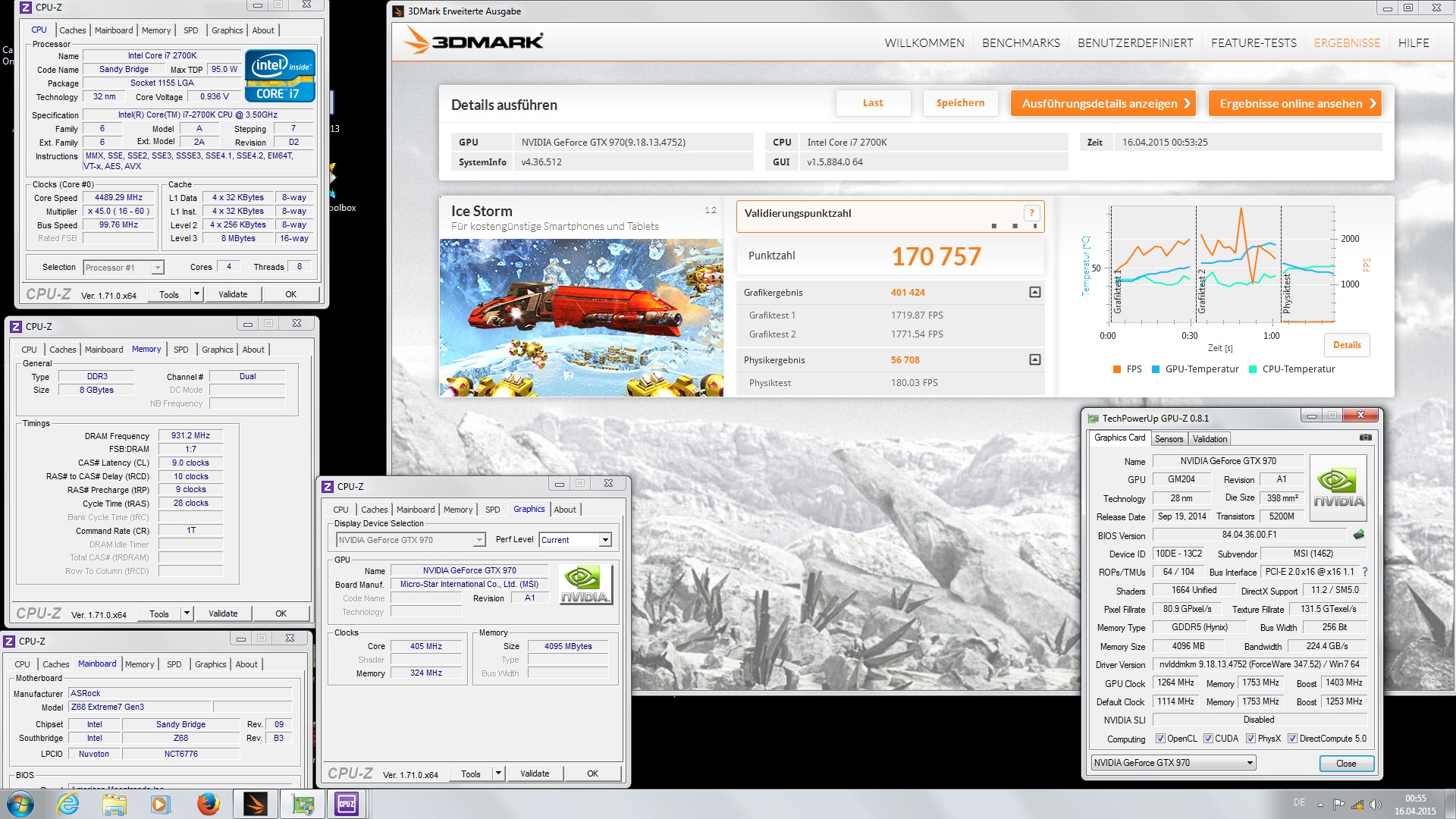Click the 3DMark window title bar icon
The image size is (1456, 819).
(398, 11)
